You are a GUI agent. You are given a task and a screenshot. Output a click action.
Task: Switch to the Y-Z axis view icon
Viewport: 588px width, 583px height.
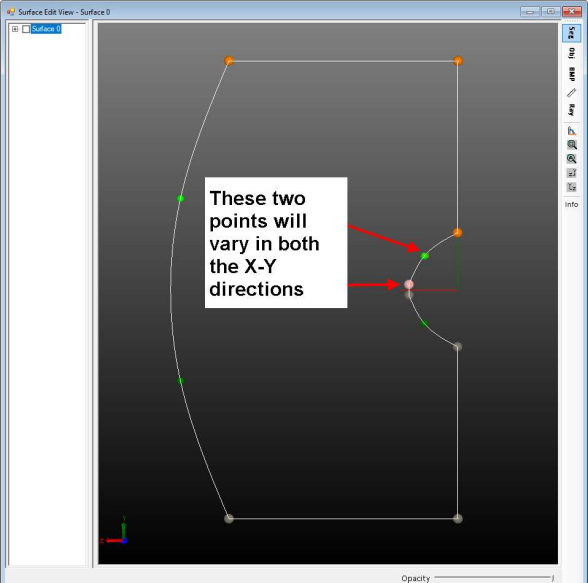[572, 187]
